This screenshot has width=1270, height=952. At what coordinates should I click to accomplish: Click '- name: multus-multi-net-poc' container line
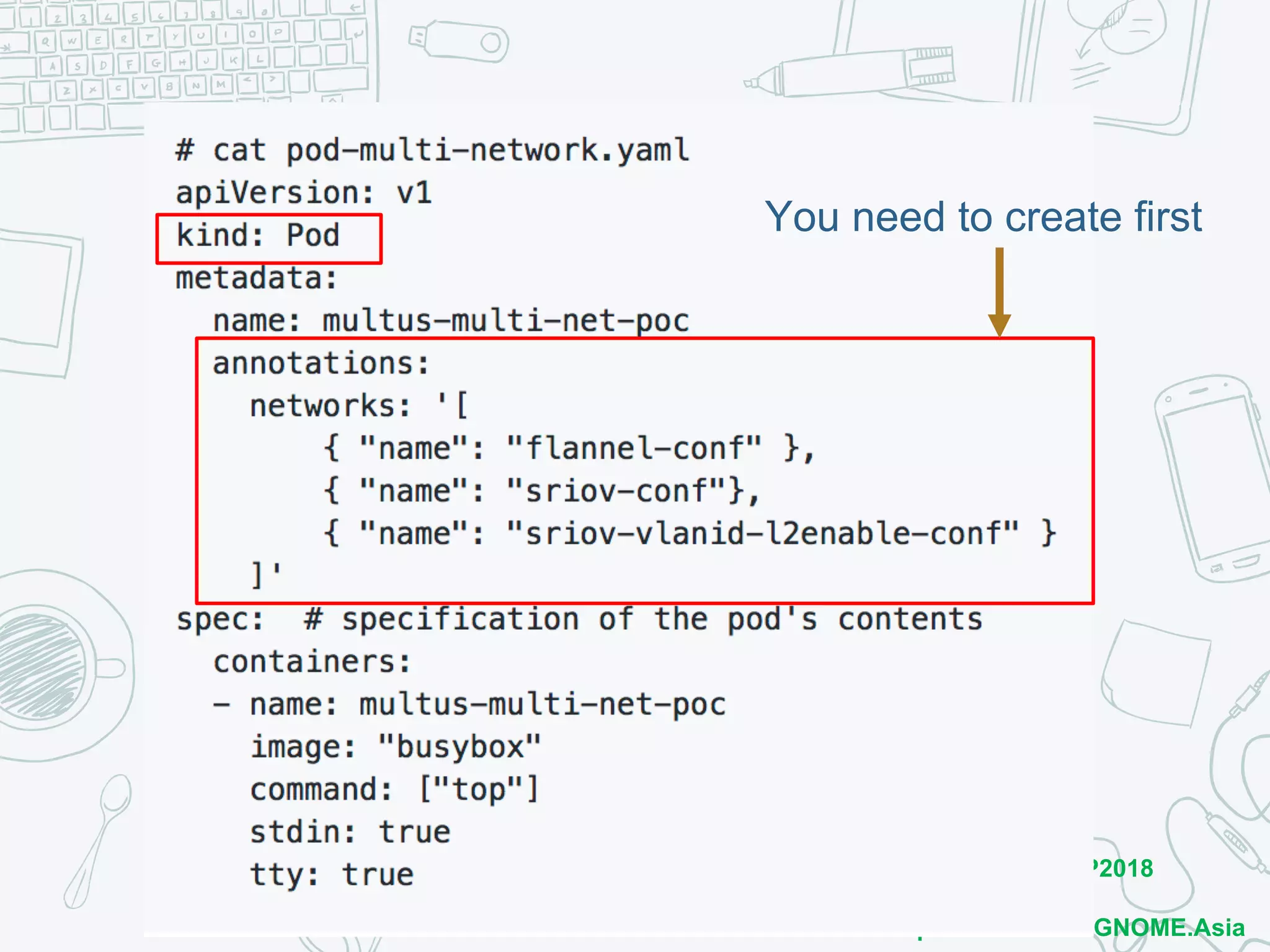469,705
